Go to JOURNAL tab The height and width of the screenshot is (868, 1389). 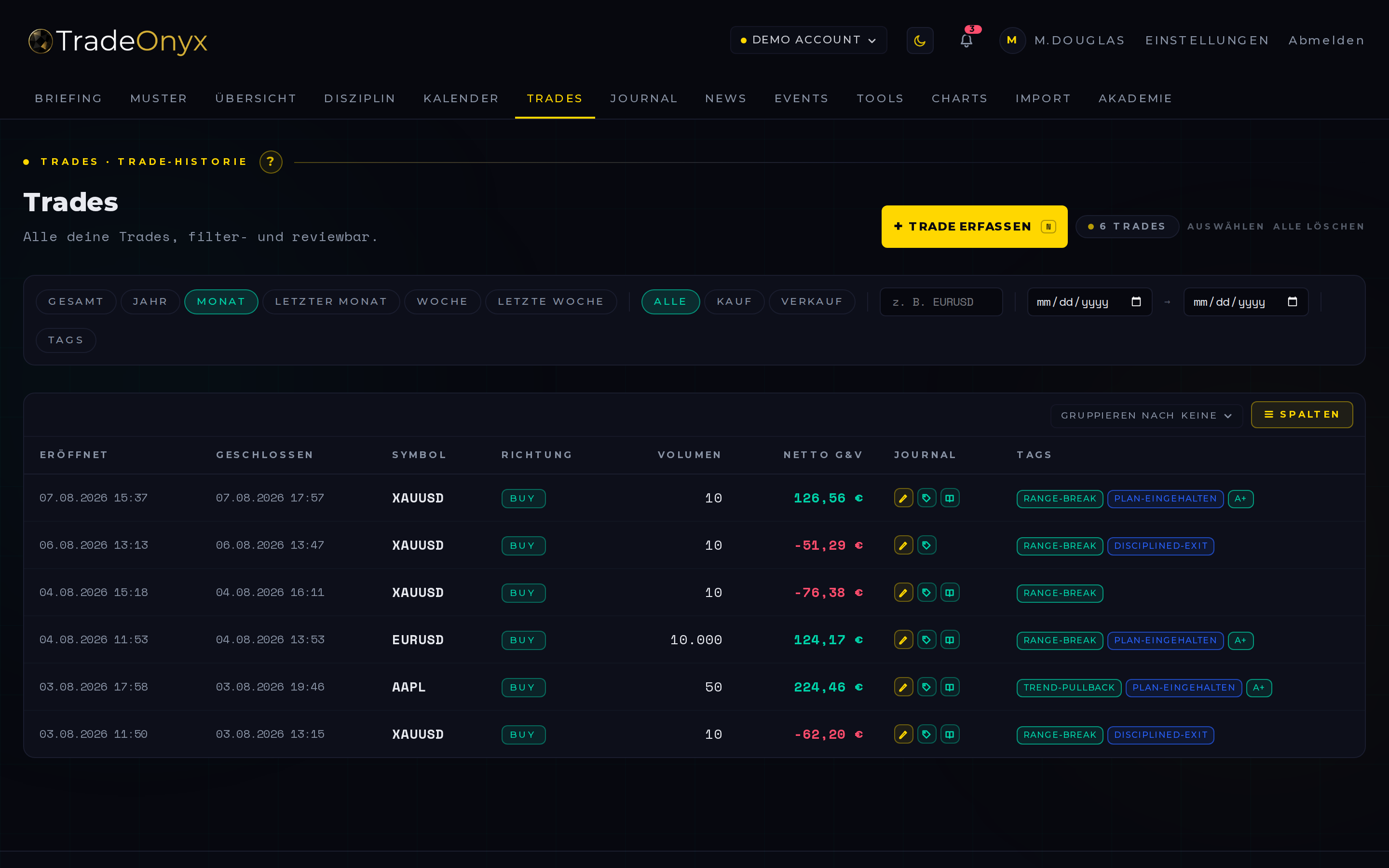coord(643,98)
